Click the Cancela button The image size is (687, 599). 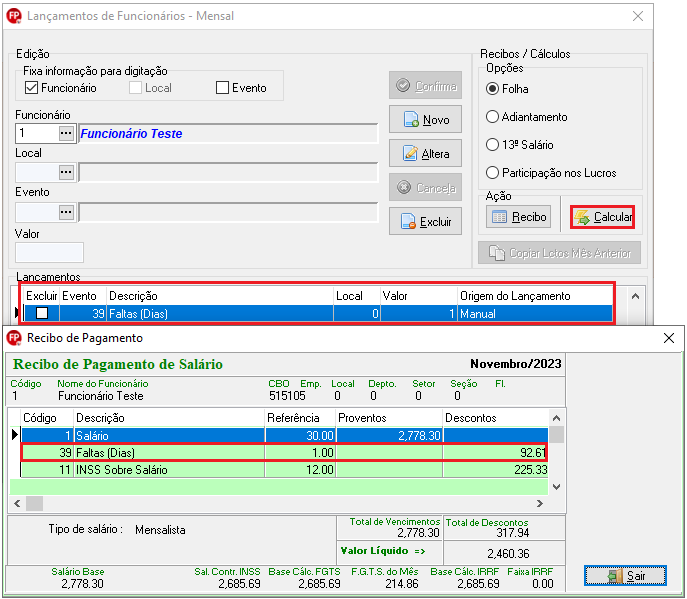(425, 188)
